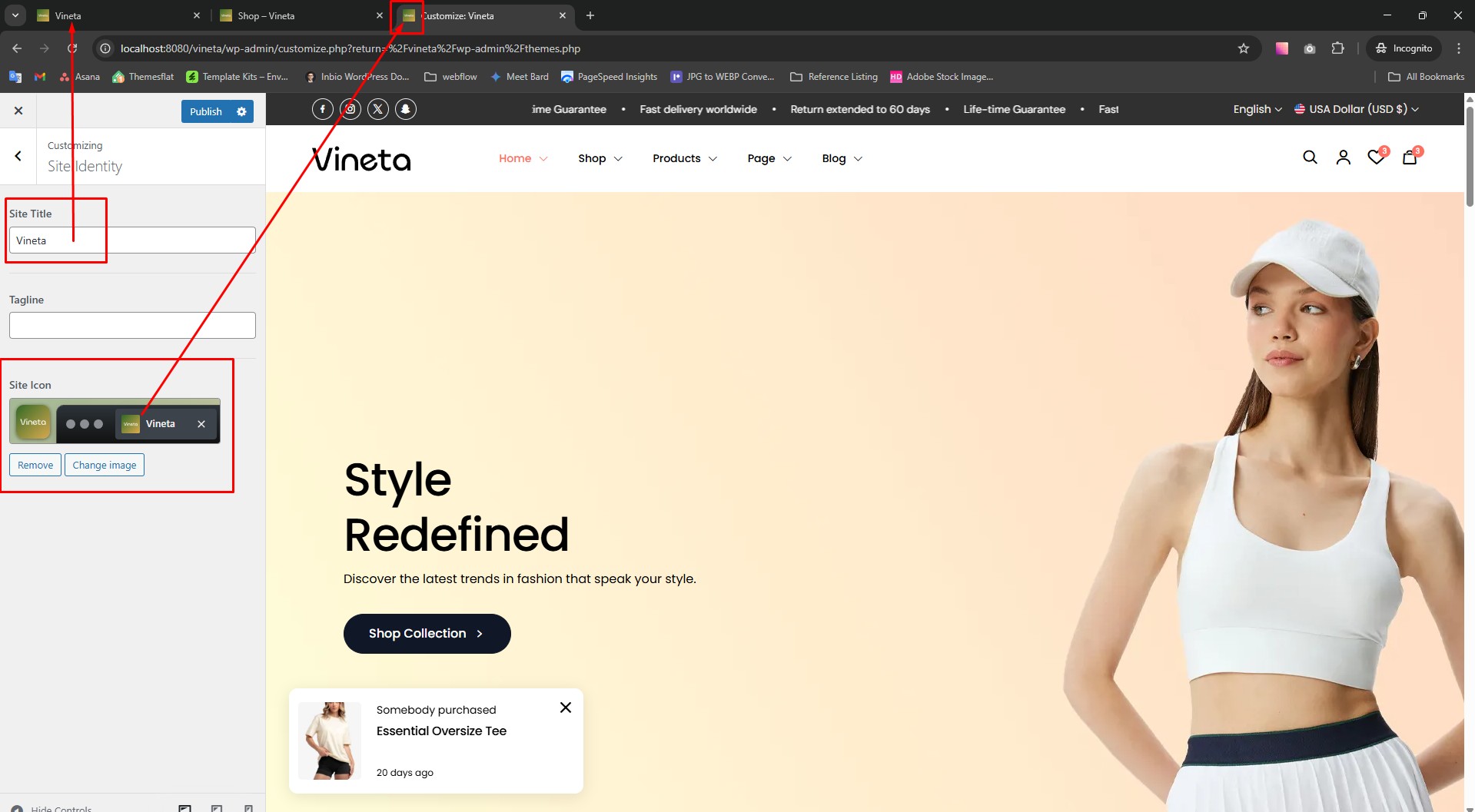The image size is (1475, 812).
Task: Open the Facebook social icon
Action: point(323,109)
